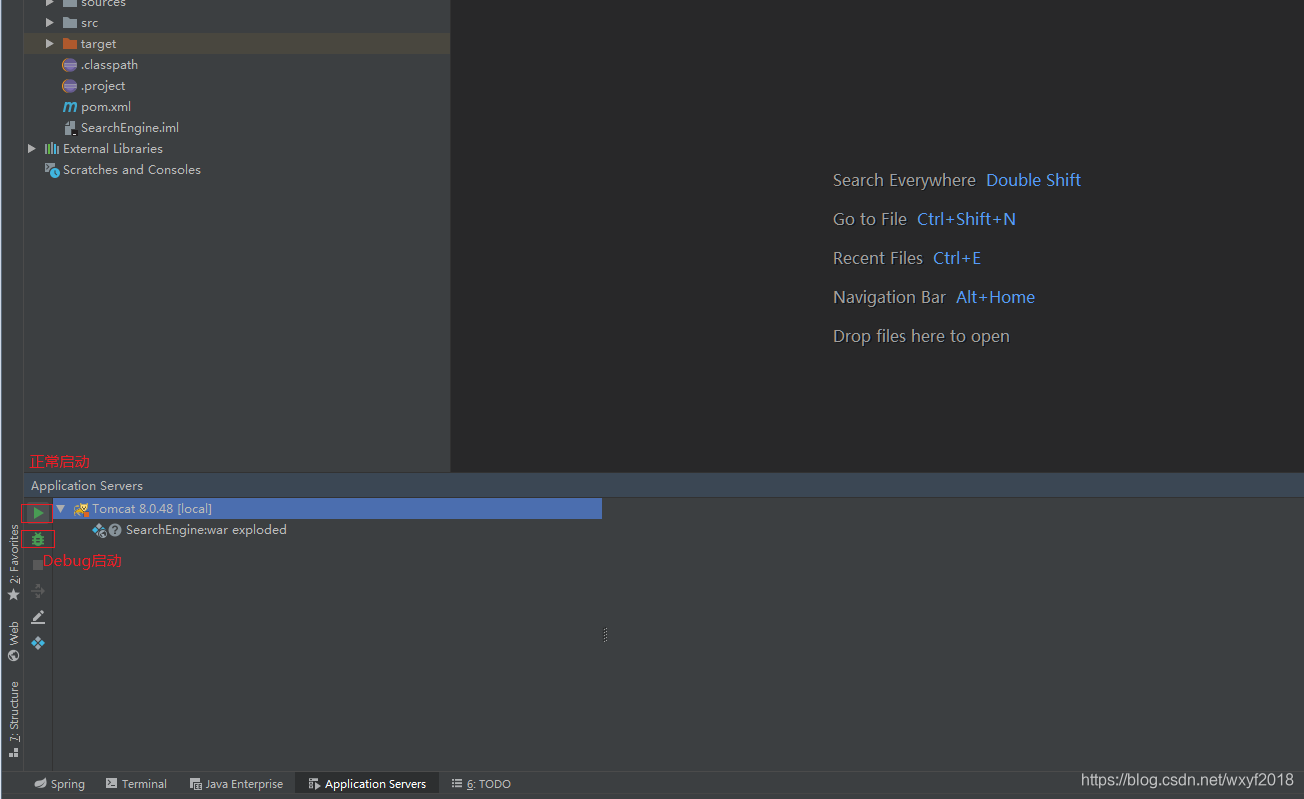Edit server configuration via pencil icon
The image size is (1304, 799).
(x=38, y=617)
